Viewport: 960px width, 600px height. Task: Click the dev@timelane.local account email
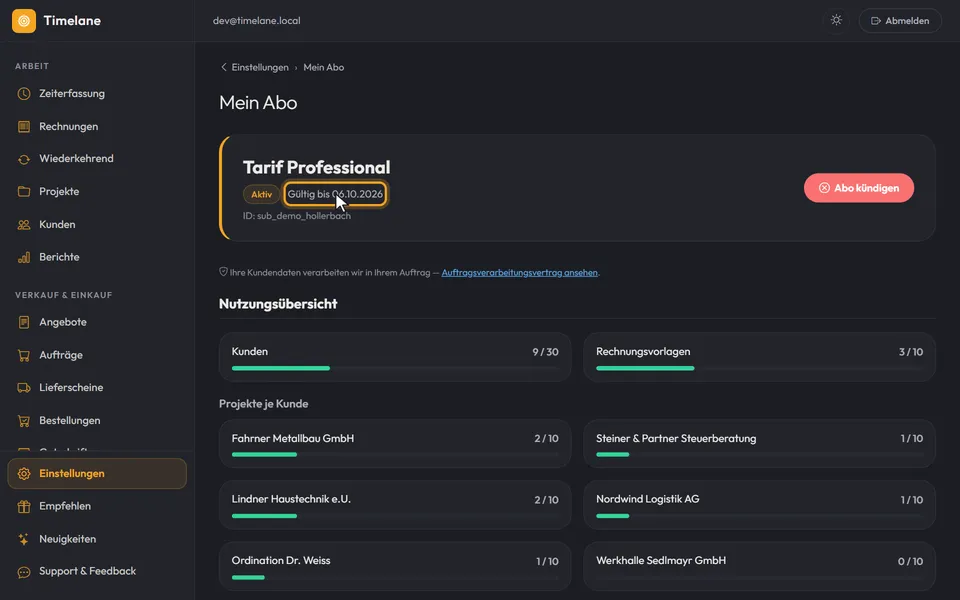pyautogui.click(x=257, y=21)
